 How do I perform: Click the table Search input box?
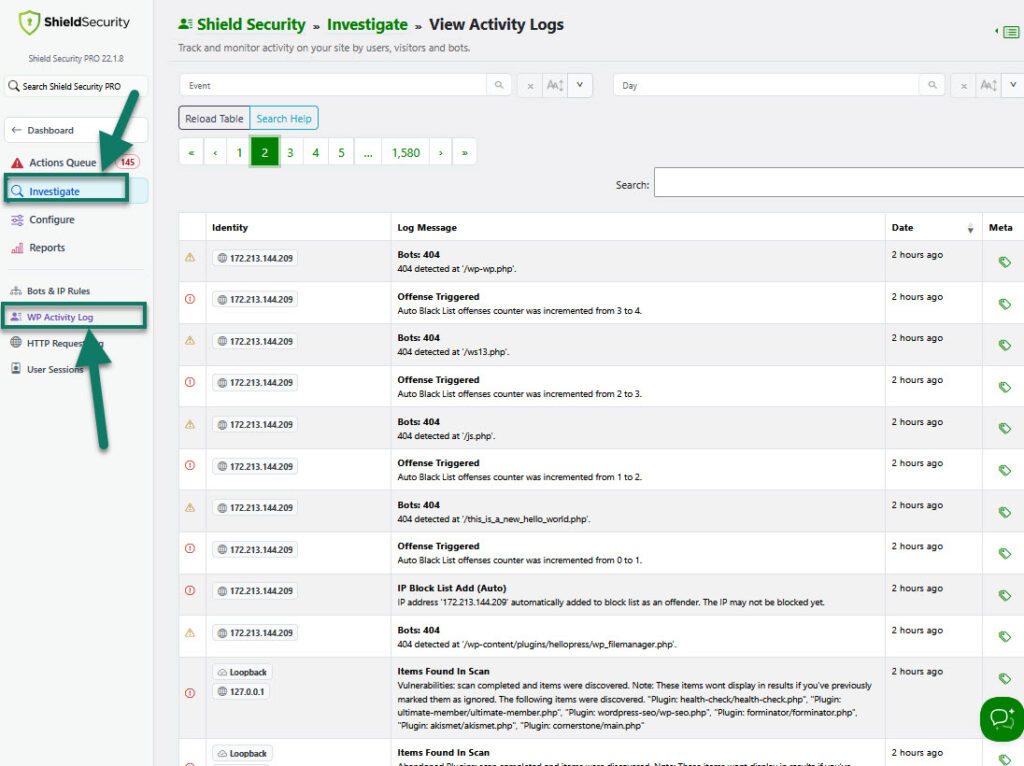[x=839, y=182]
